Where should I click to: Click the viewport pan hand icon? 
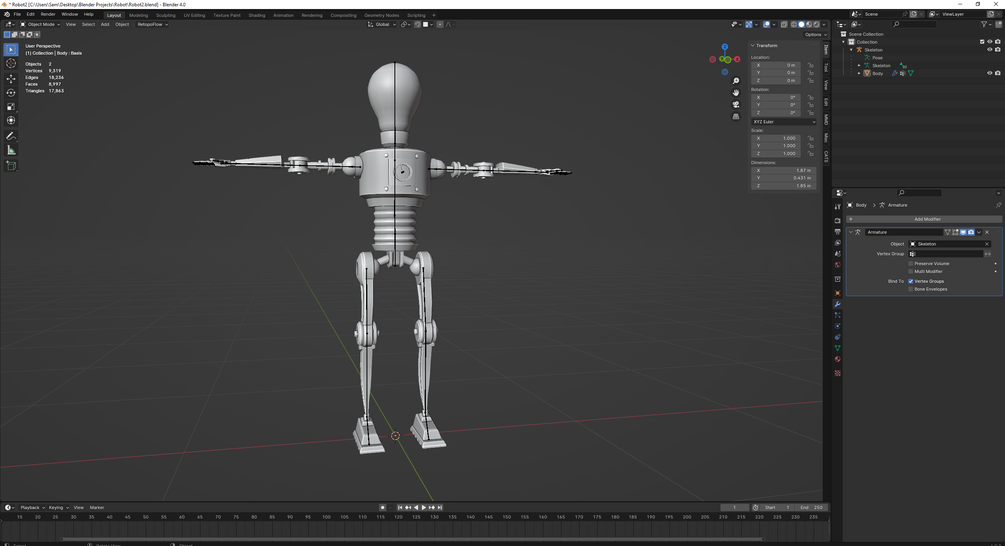coord(736,92)
